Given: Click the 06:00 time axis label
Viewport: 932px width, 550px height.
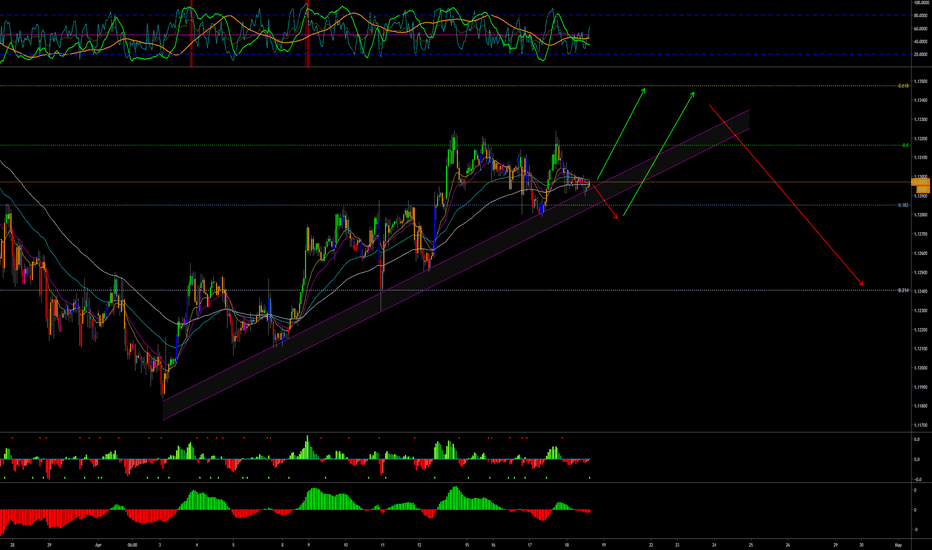Looking at the screenshot, I should pos(133,545).
